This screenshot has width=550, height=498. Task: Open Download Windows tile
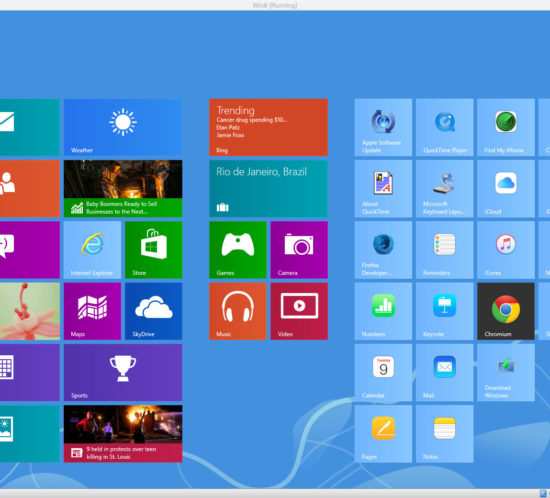pyautogui.click(x=506, y=372)
